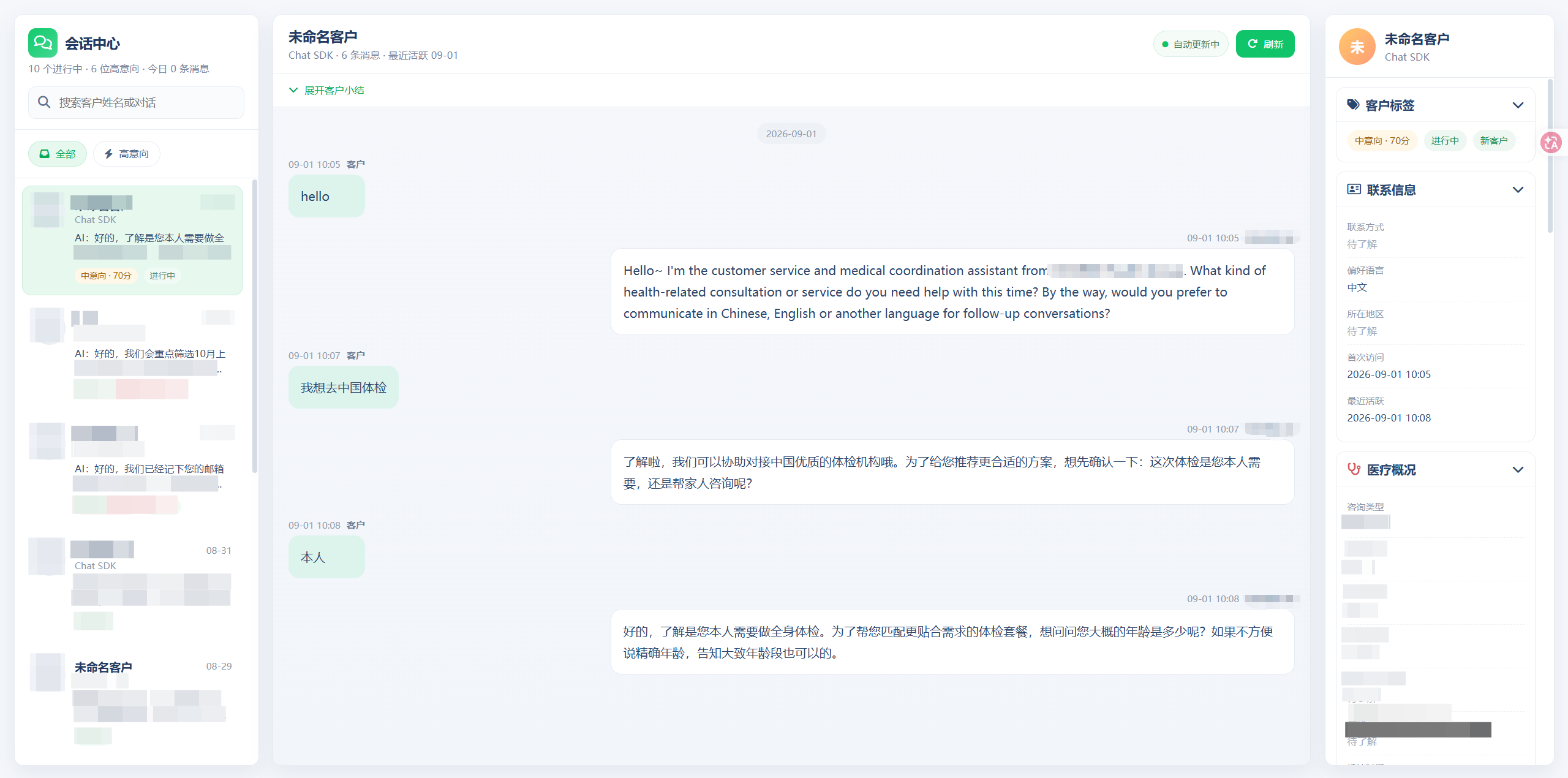Toggle the 自动更新中 auto-refresh pill
This screenshot has width=1568, height=778.
click(1190, 44)
